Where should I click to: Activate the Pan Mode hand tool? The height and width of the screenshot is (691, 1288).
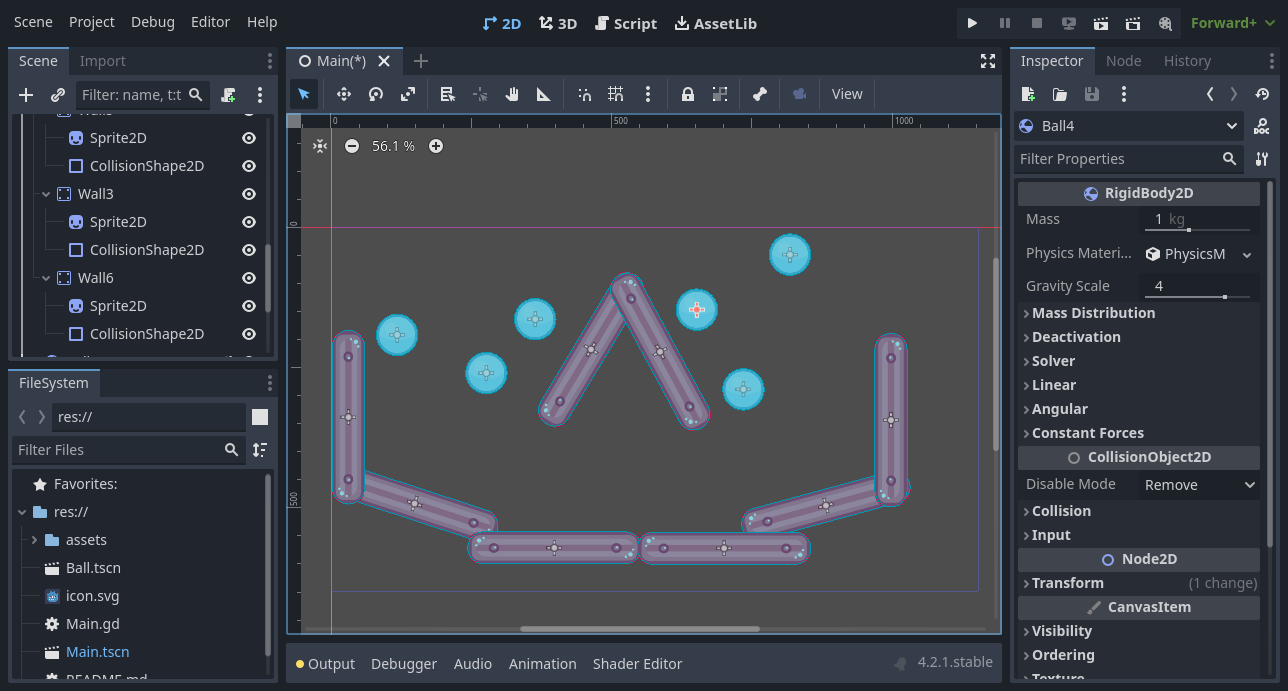tap(511, 93)
